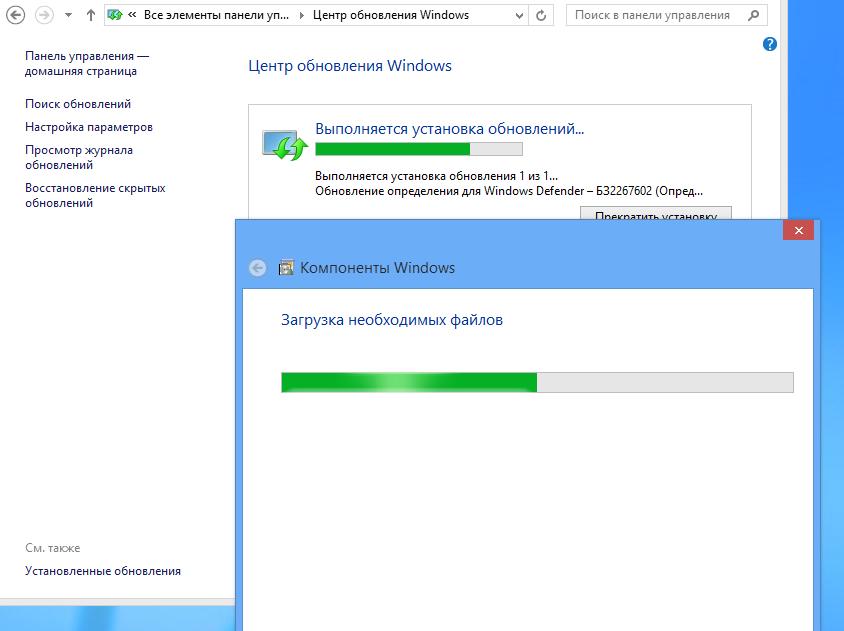
Task: Click 'Загрузка необходимых файлов' heading
Action: (392, 320)
